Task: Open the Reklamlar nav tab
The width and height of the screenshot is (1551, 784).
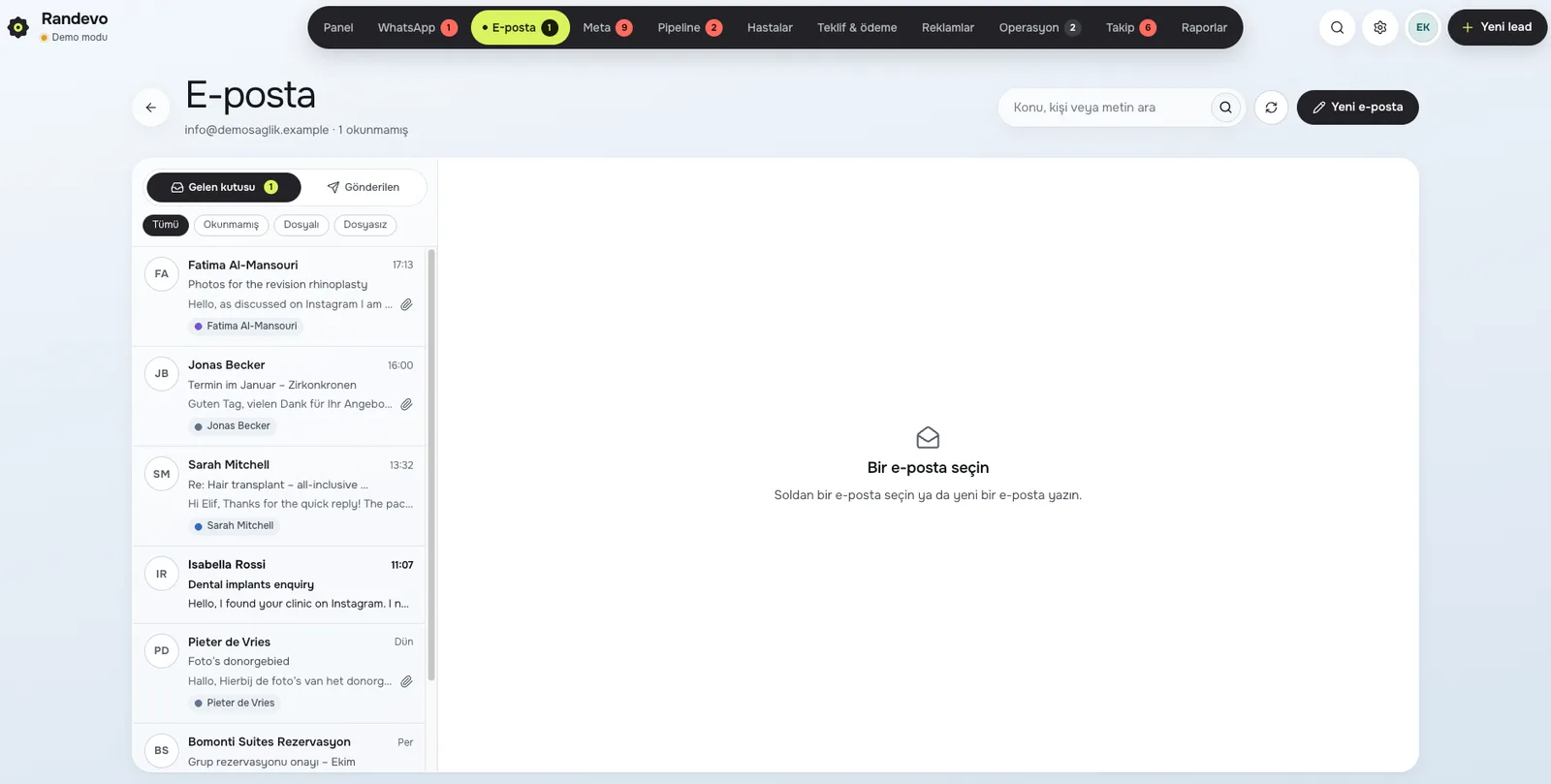Action: pyautogui.click(x=948, y=27)
